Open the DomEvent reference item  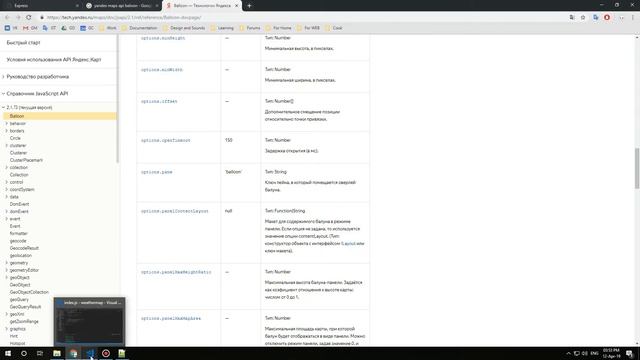19,204
